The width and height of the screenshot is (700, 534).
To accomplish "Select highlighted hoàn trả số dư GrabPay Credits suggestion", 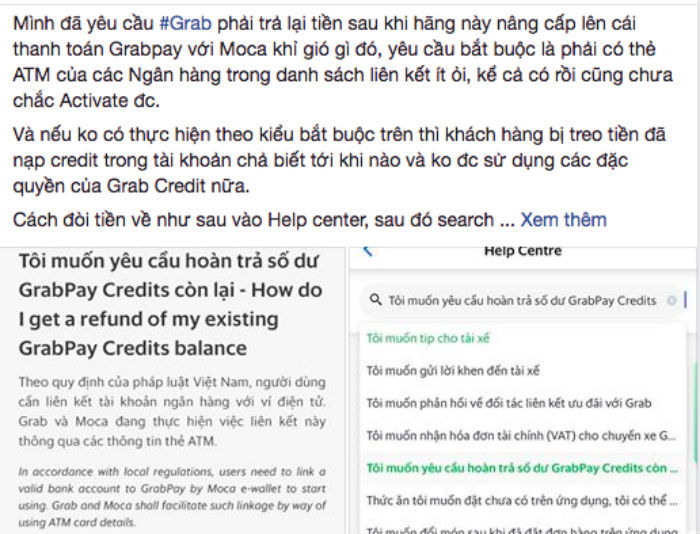I will (522, 467).
